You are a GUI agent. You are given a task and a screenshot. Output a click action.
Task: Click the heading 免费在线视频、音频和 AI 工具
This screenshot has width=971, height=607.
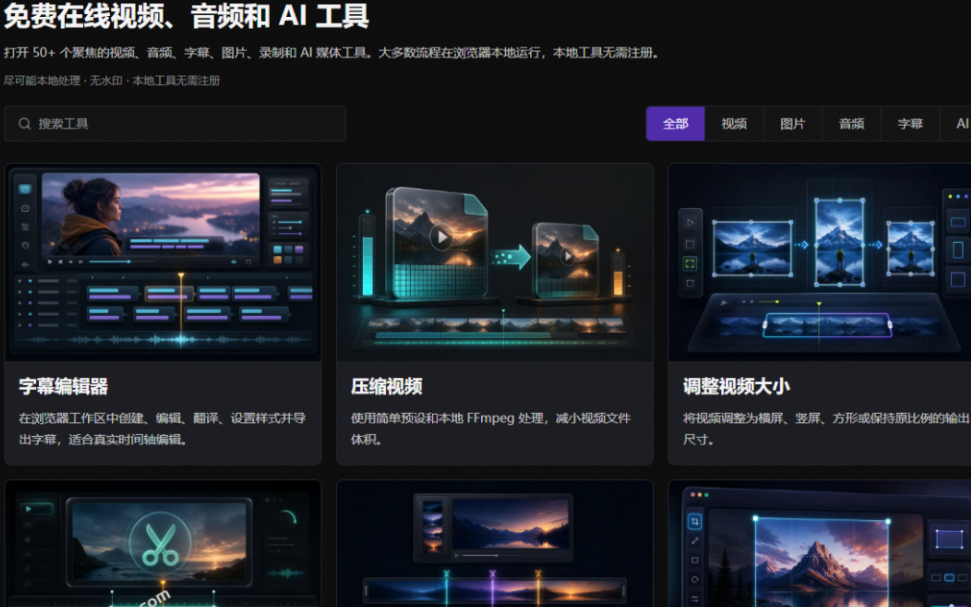186,15
